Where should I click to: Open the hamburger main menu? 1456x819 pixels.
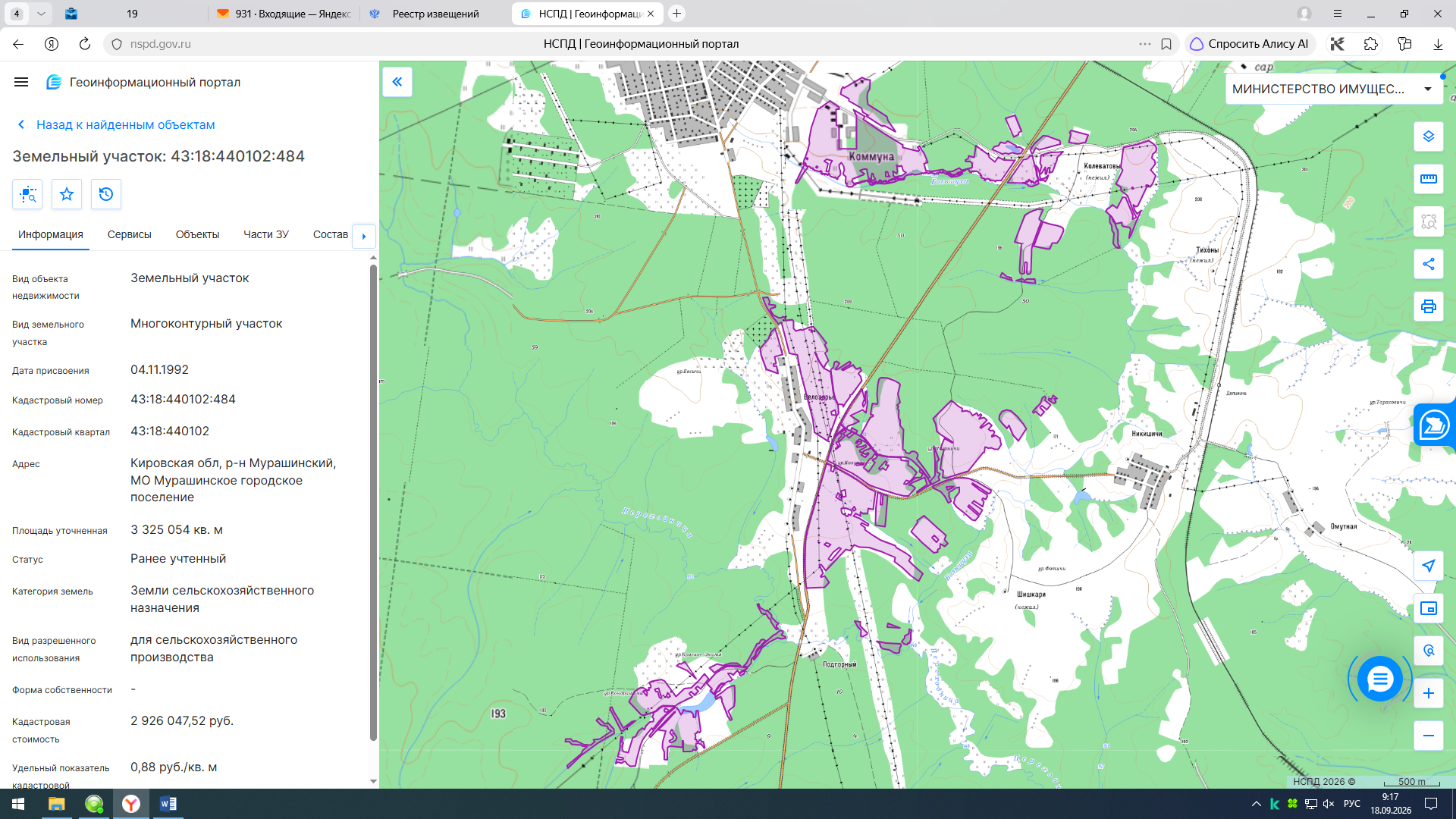coord(21,82)
